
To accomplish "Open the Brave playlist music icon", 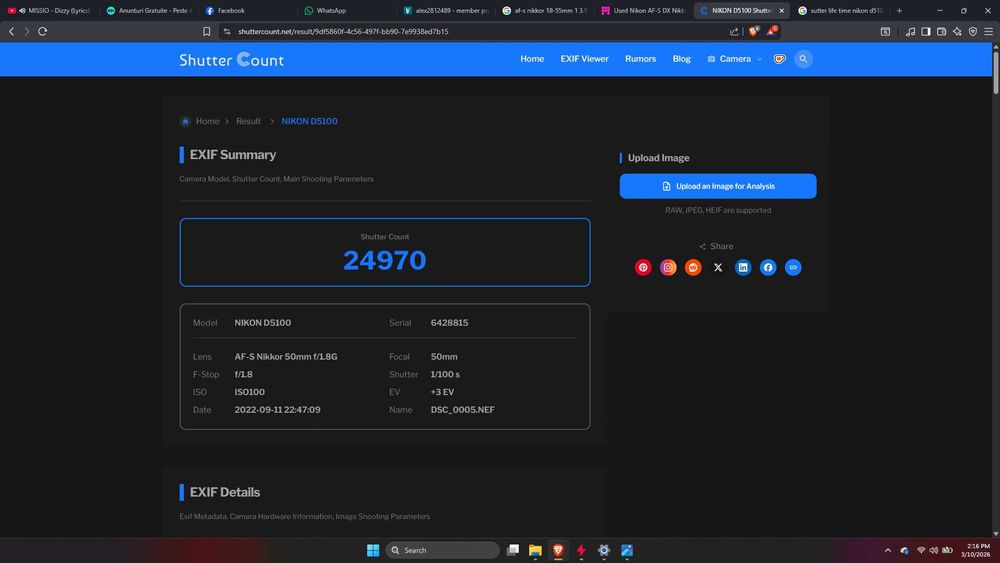I will coord(910,31).
